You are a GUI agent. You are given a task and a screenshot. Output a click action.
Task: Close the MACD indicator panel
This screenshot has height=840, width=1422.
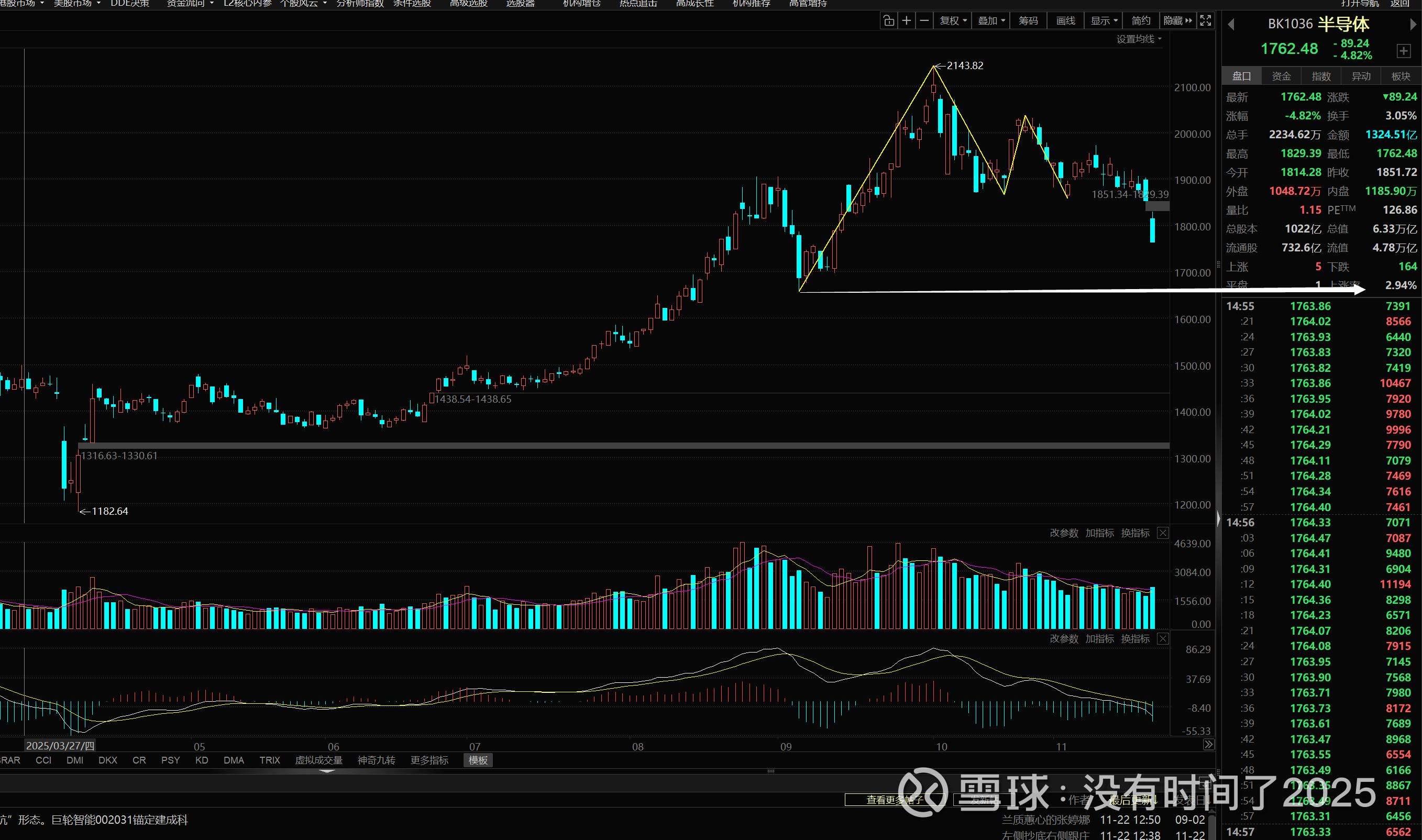1163,638
